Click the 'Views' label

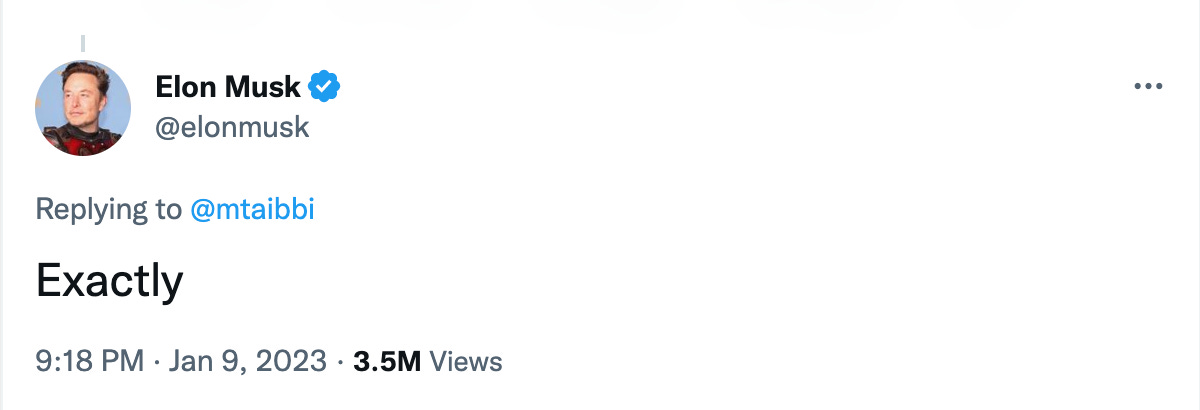[465, 361]
